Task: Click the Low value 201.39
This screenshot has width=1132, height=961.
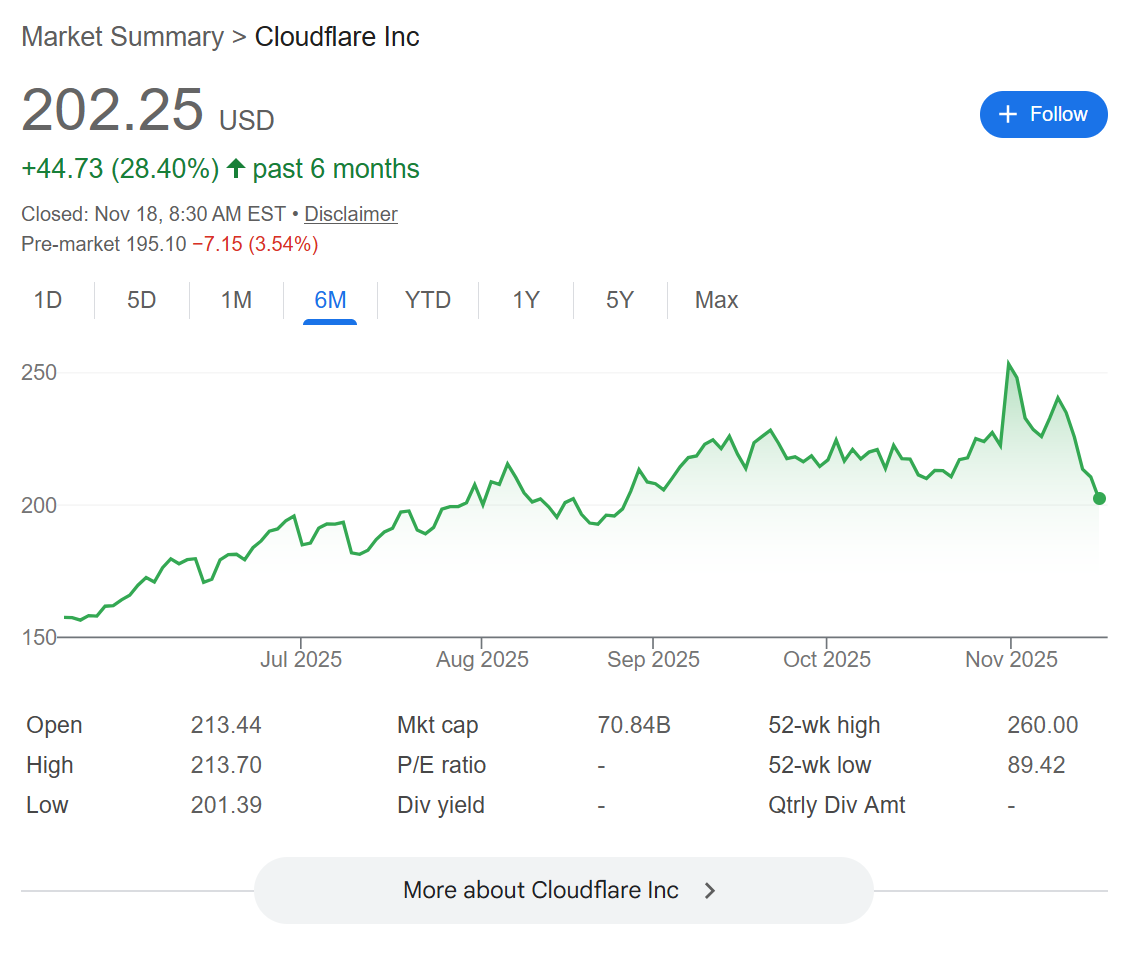Action: (226, 805)
